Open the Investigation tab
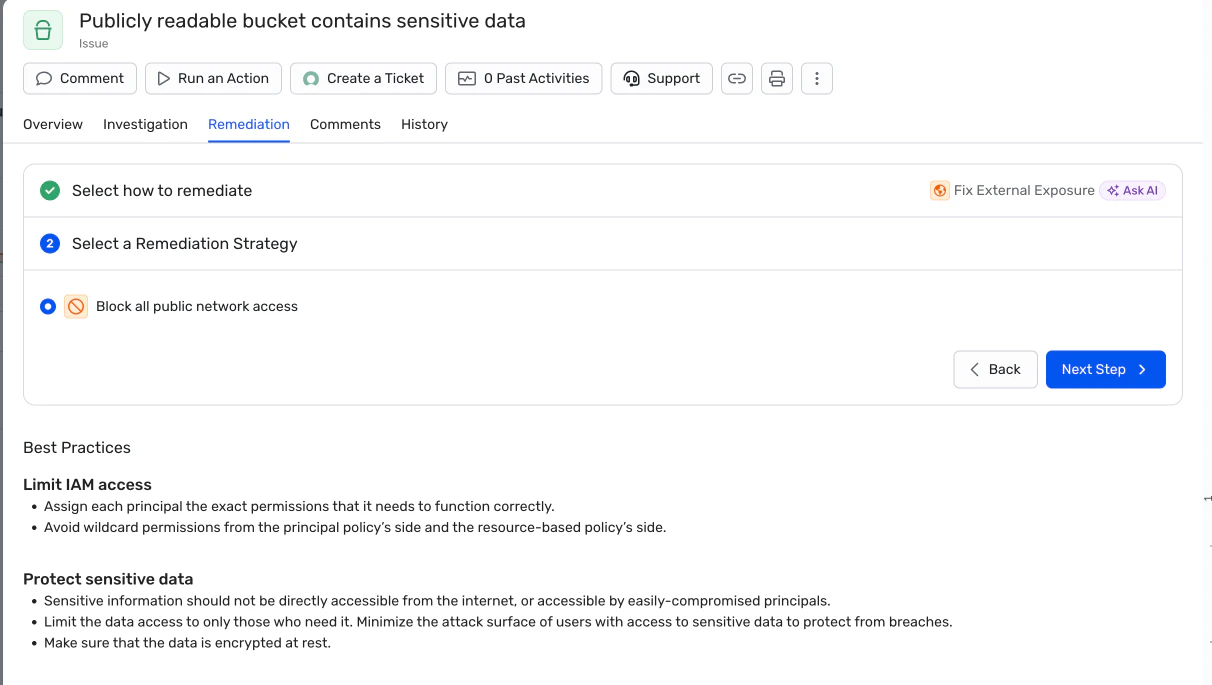 coord(145,124)
